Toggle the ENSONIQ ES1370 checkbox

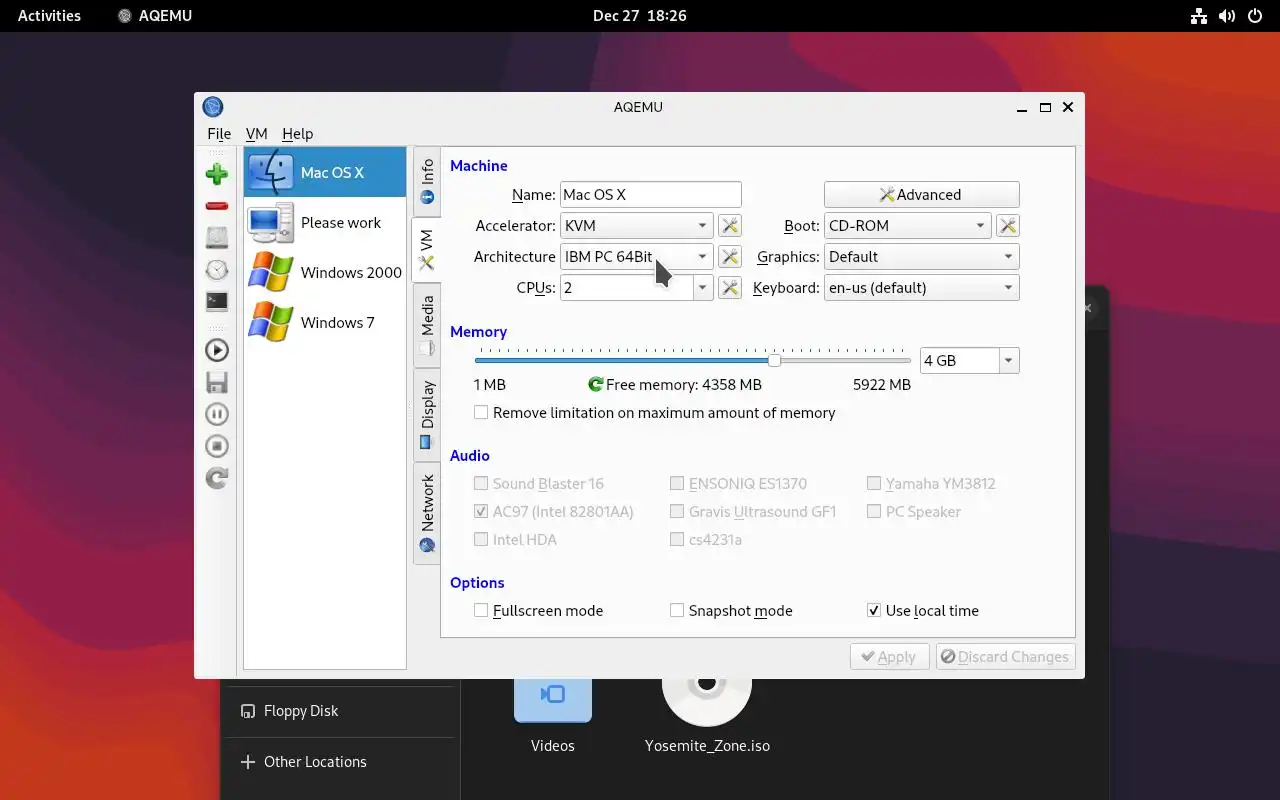(677, 483)
